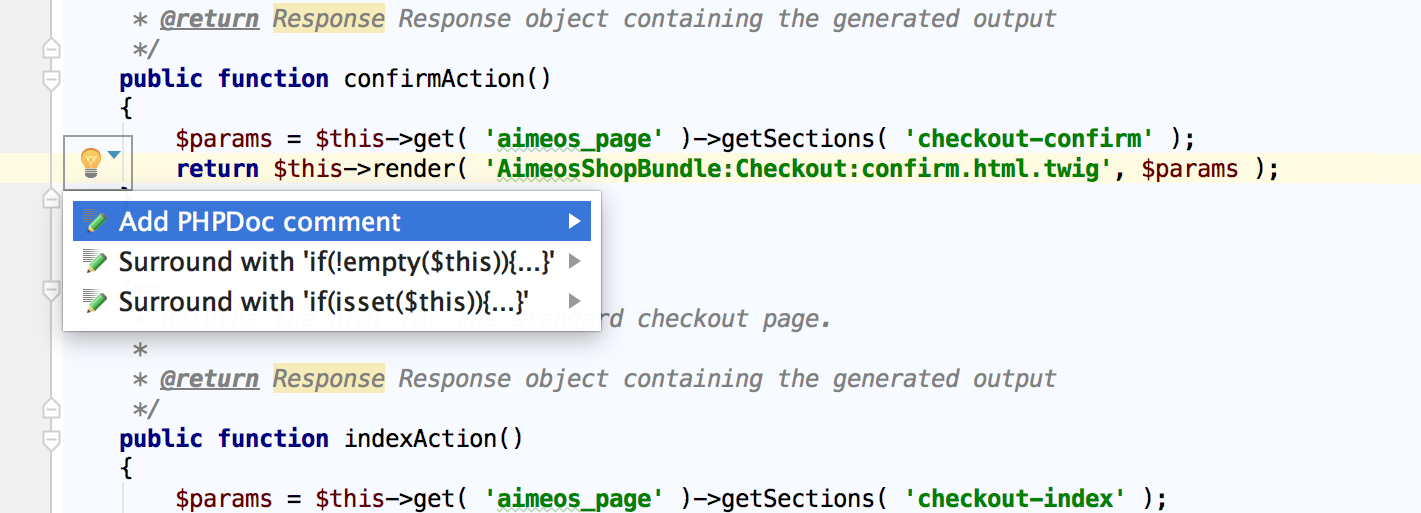Toggle fold marker ending docblock above indexAction
This screenshot has height=513, width=1421.
tap(51, 408)
